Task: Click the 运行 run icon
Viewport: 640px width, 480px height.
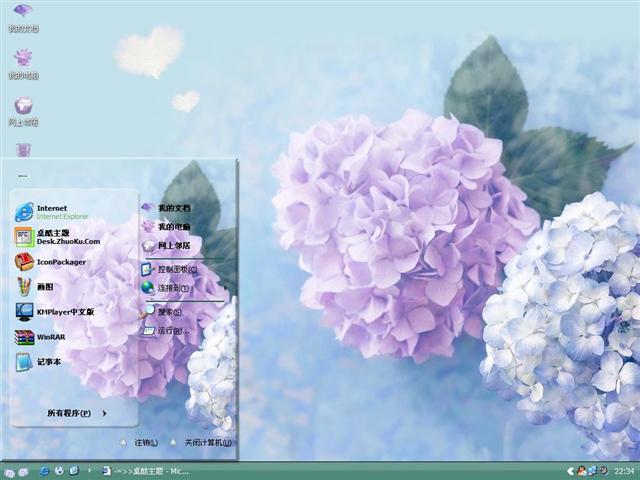Action: [x=148, y=331]
